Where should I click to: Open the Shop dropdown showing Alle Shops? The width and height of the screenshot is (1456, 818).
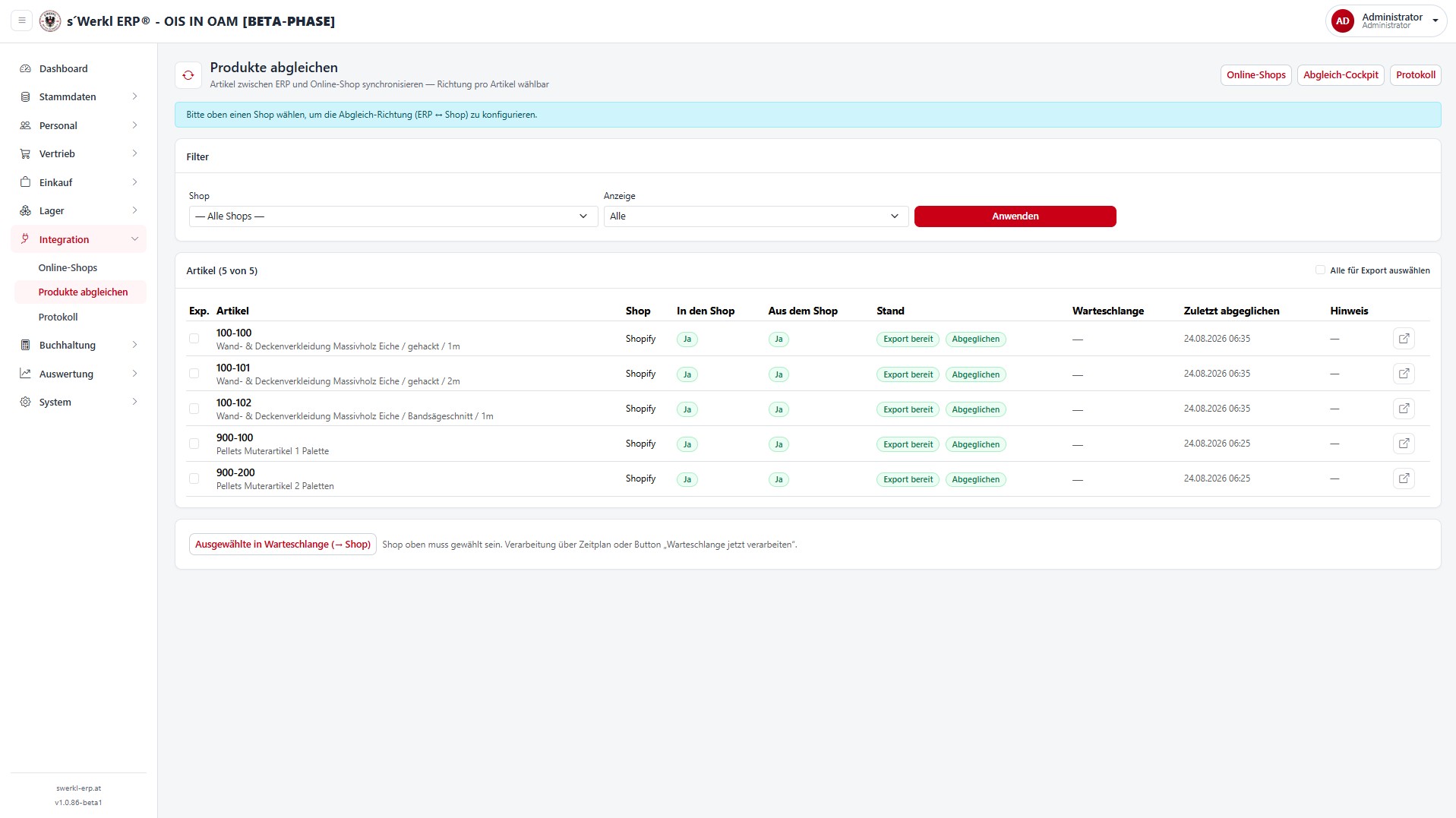pyautogui.click(x=393, y=216)
